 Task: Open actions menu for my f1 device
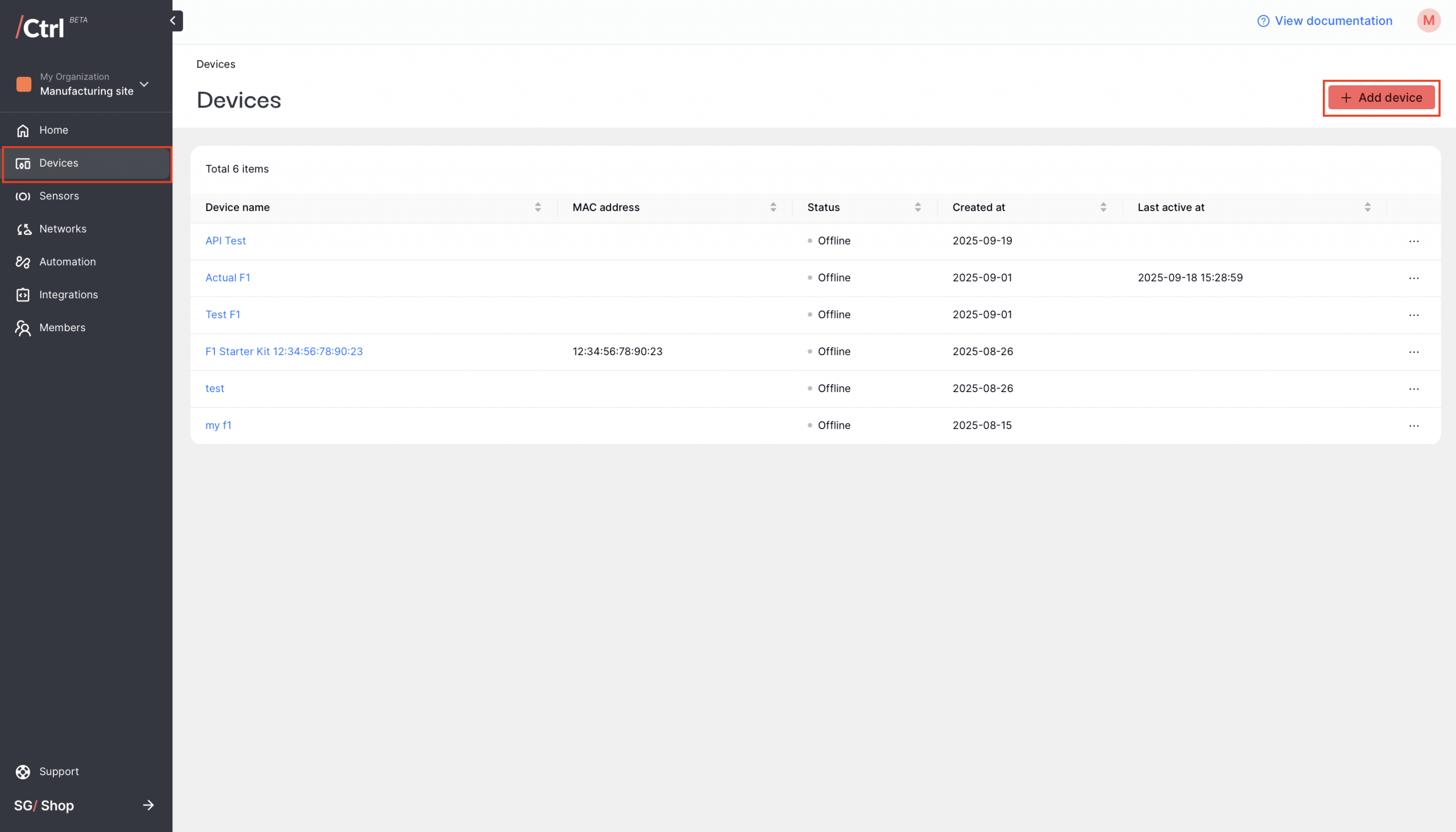pyautogui.click(x=1413, y=426)
